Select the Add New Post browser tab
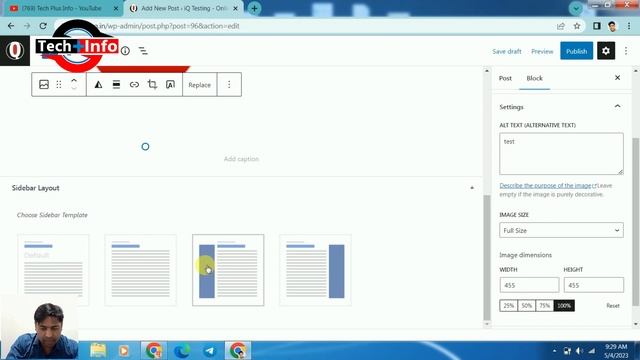The image size is (640, 360). tap(184, 8)
